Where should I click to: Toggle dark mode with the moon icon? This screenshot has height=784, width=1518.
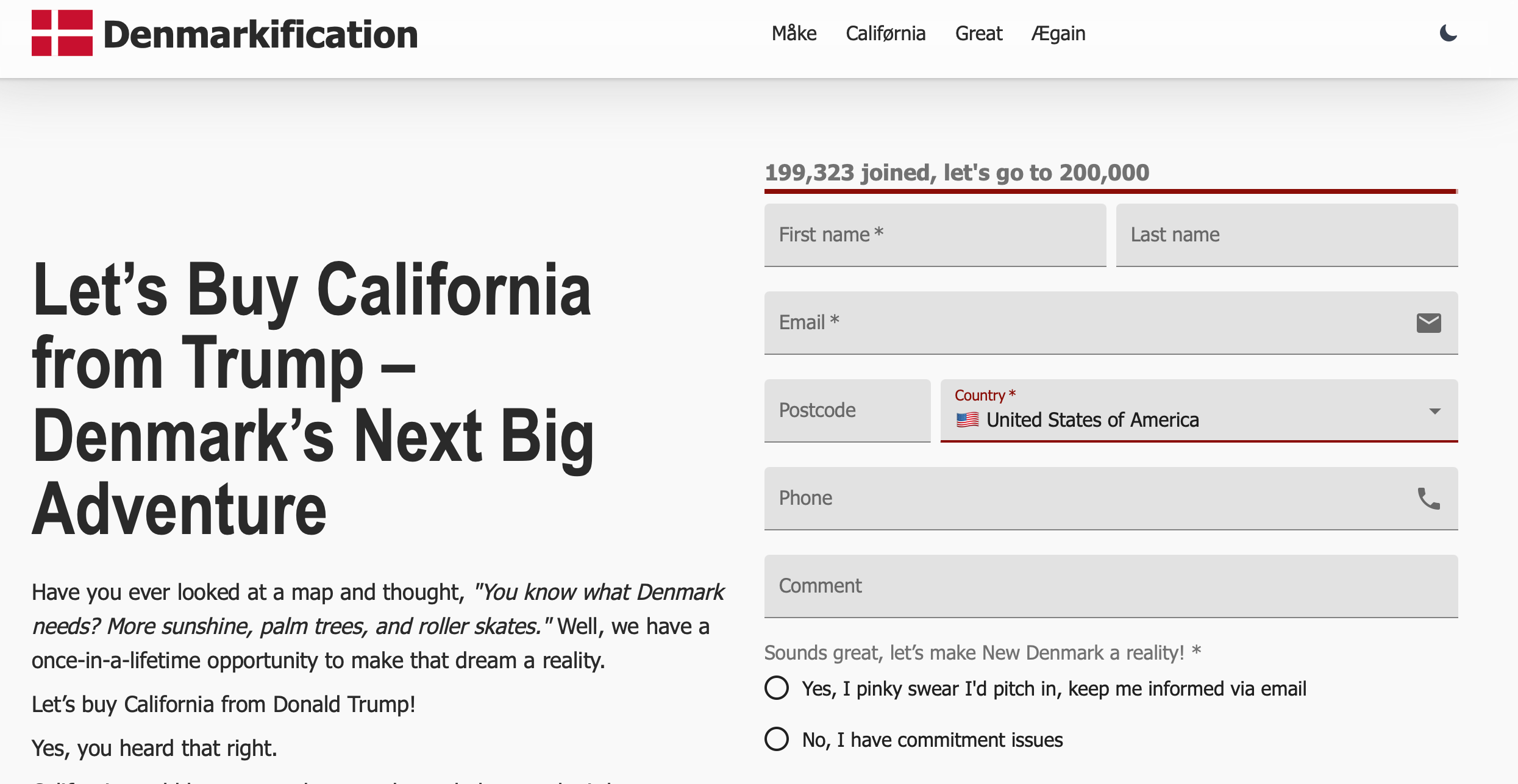tap(1448, 33)
